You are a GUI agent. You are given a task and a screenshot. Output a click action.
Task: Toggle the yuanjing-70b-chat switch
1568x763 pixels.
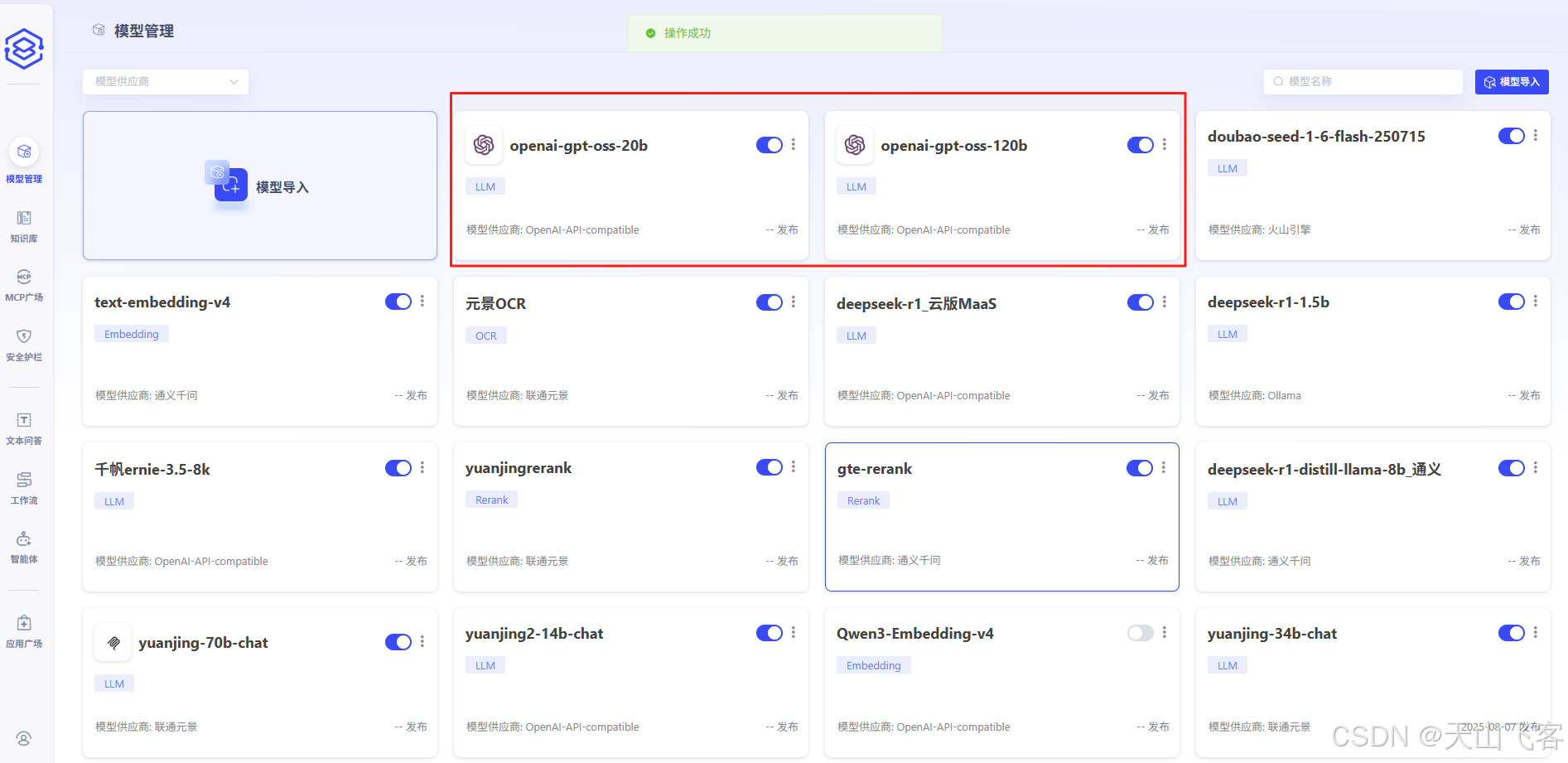[x=398, y=642]
